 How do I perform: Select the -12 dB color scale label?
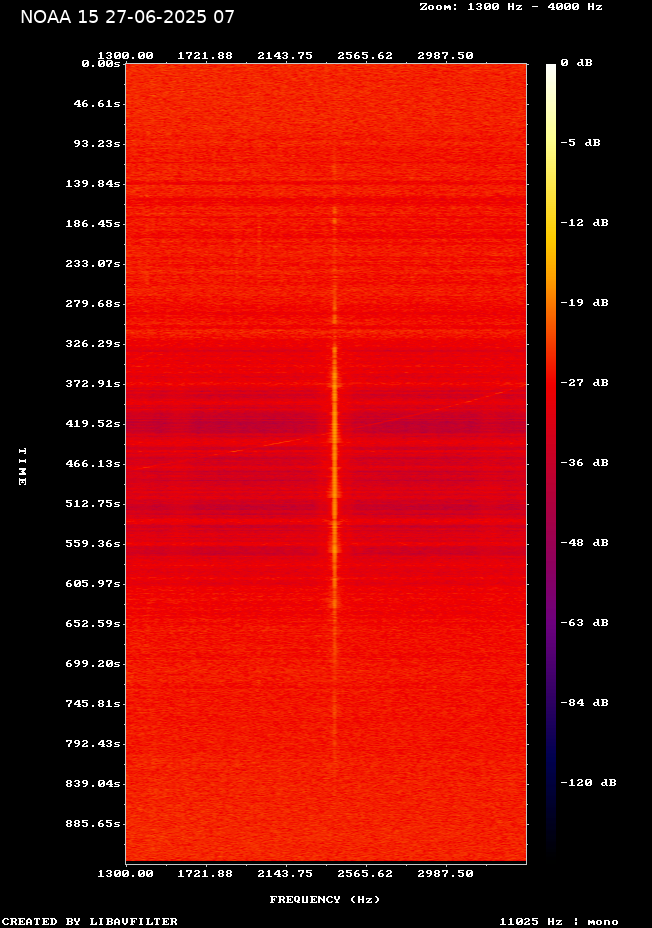click(585, 223)
